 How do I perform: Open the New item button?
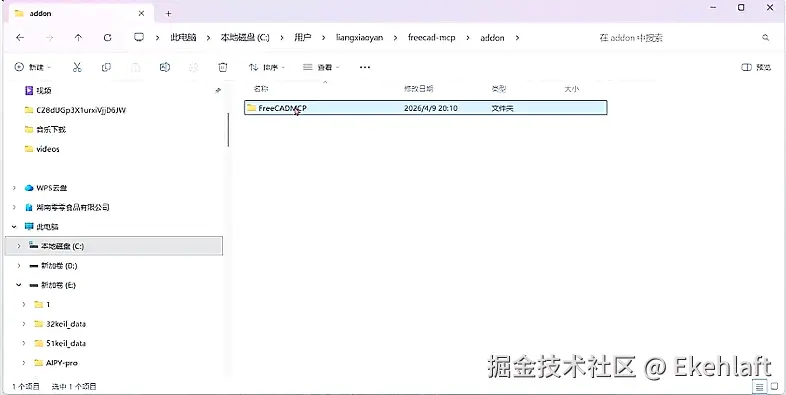click(x=33, y=67)
